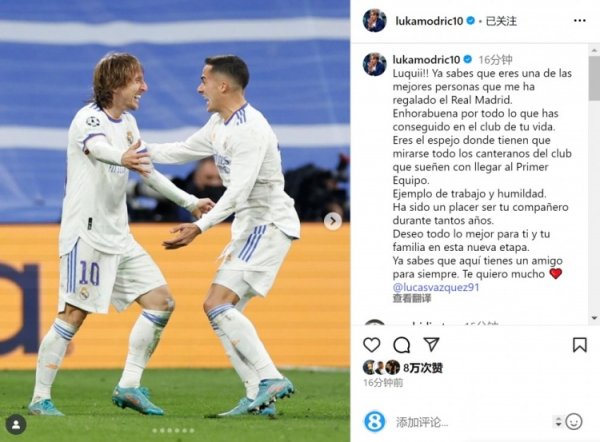Click the 添加评论 comment input field
Screen dimensions: 600x442
pyautogui.click(x=471, y=422)
